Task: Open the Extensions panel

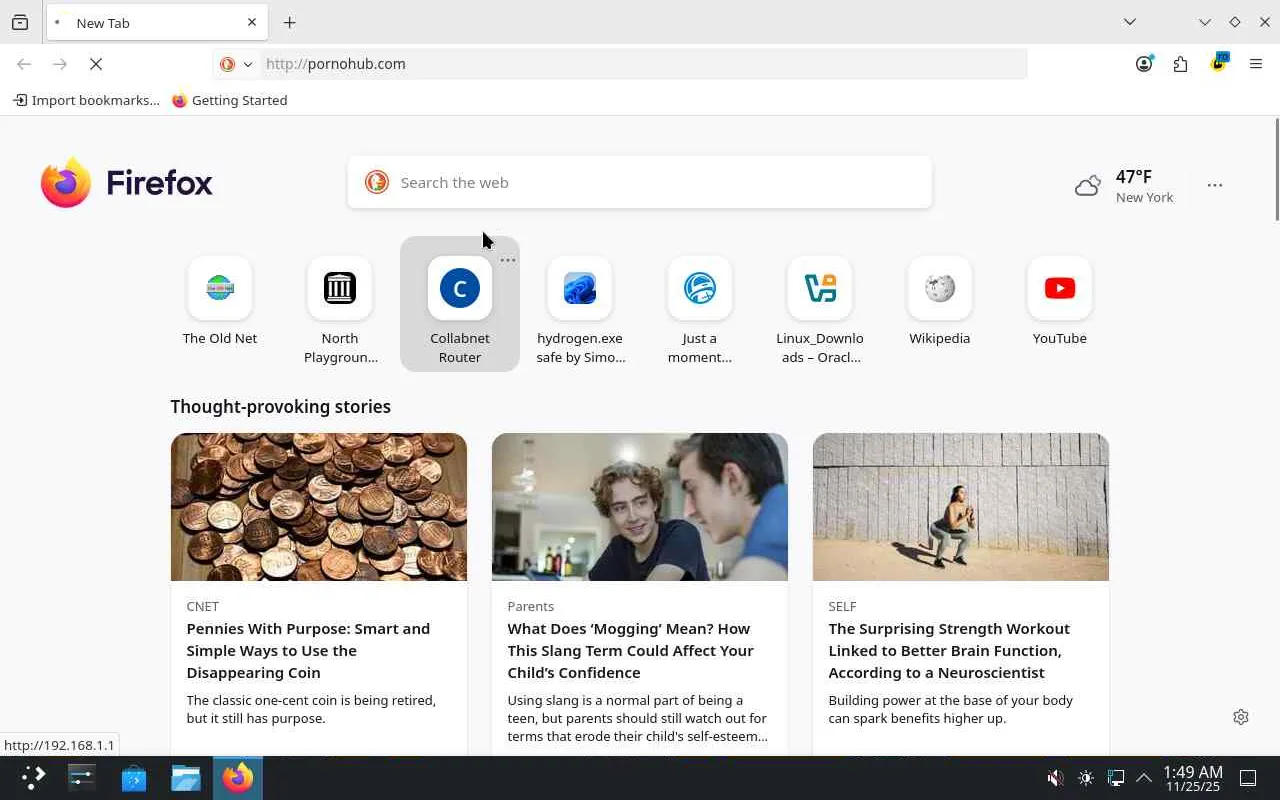Action: click(1181, 64)
